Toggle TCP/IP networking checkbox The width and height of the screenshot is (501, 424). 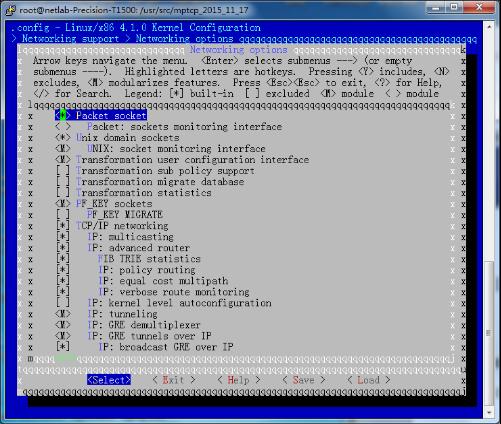[x=63, y=226]
